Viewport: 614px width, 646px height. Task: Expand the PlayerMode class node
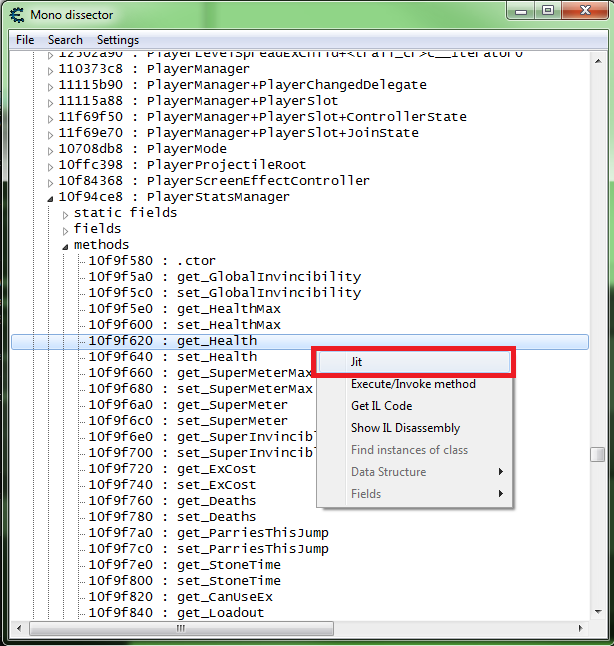(50, 151)
